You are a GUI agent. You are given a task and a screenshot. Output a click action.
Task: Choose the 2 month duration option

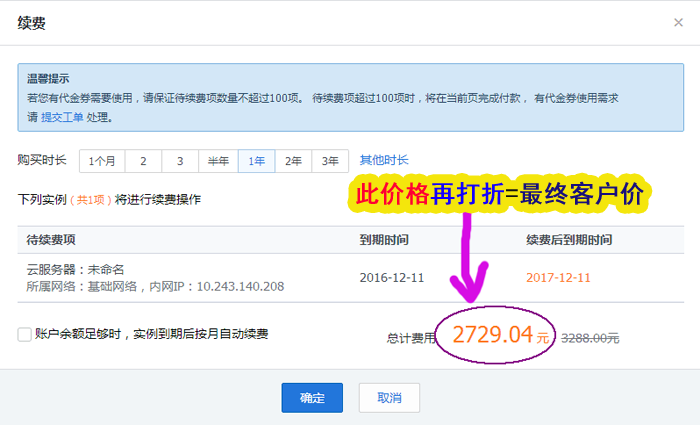point(143,160)
